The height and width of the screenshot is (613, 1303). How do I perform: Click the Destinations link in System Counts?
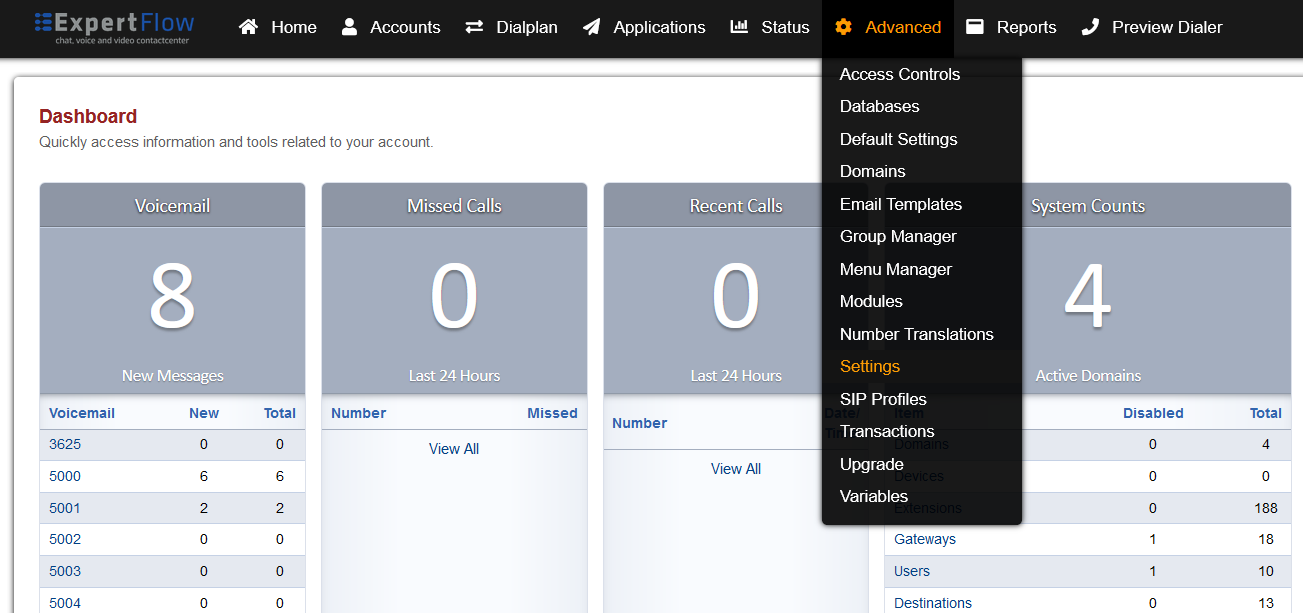[x=932, y=603]
